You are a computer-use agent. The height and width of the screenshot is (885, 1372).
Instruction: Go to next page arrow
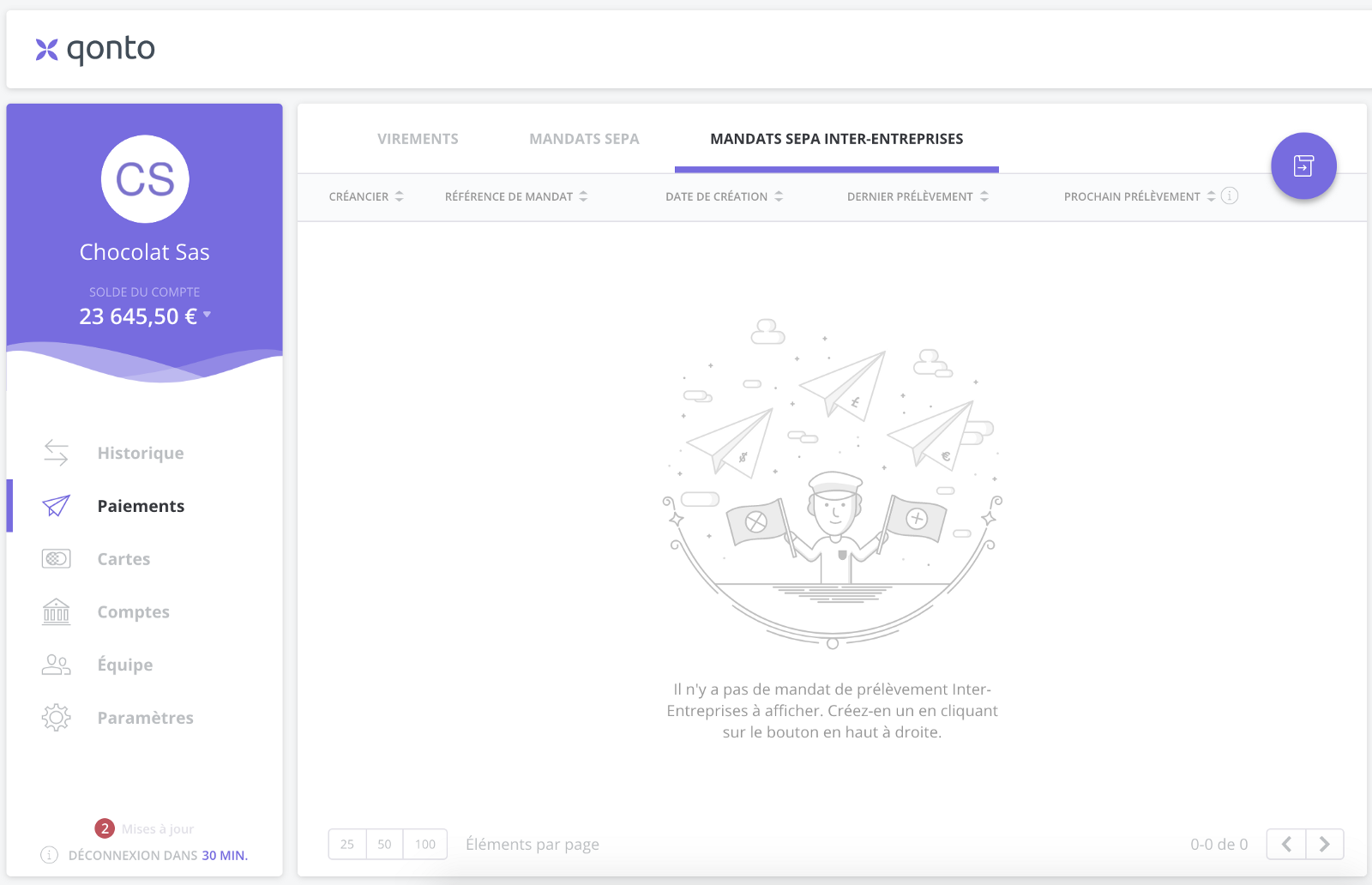(1325, 844)
